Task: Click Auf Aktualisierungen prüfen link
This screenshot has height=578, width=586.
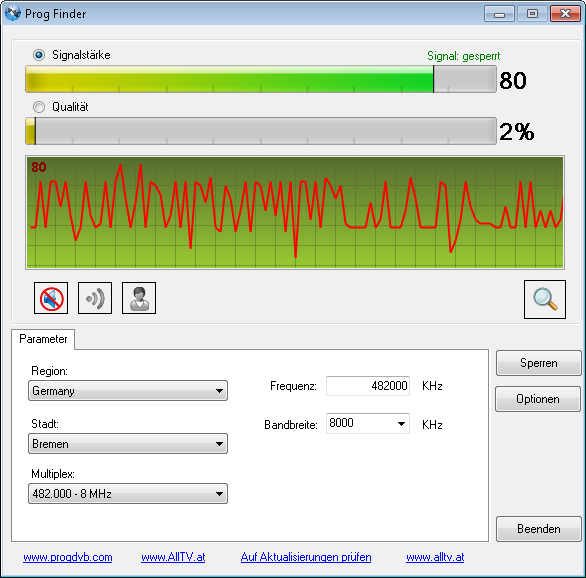Action: (x=306, y=557)
